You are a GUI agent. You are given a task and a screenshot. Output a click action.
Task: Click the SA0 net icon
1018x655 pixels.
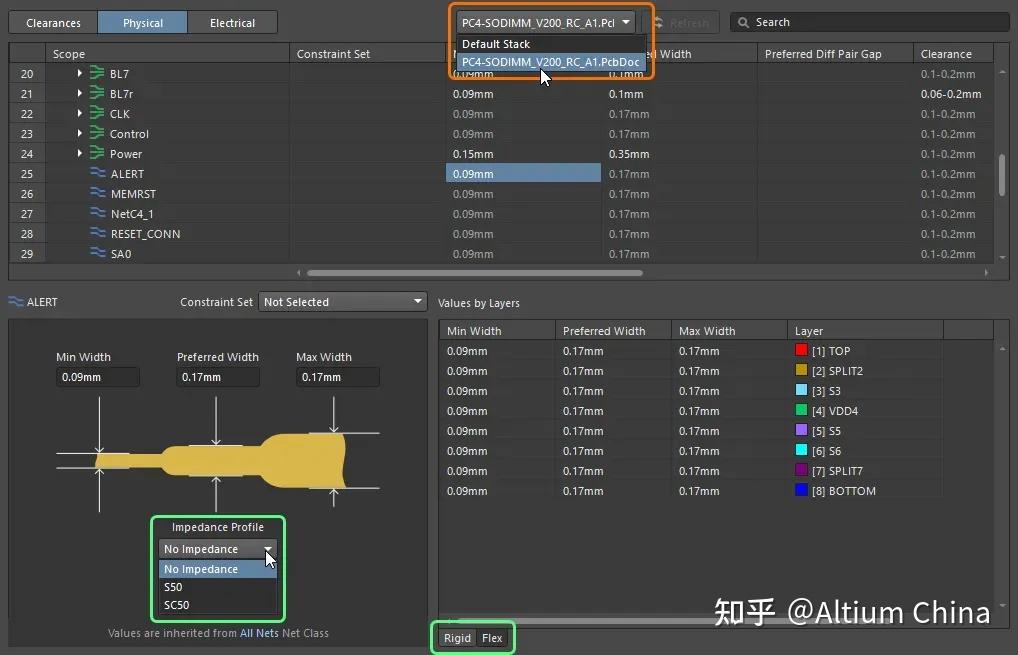(98, 253)
